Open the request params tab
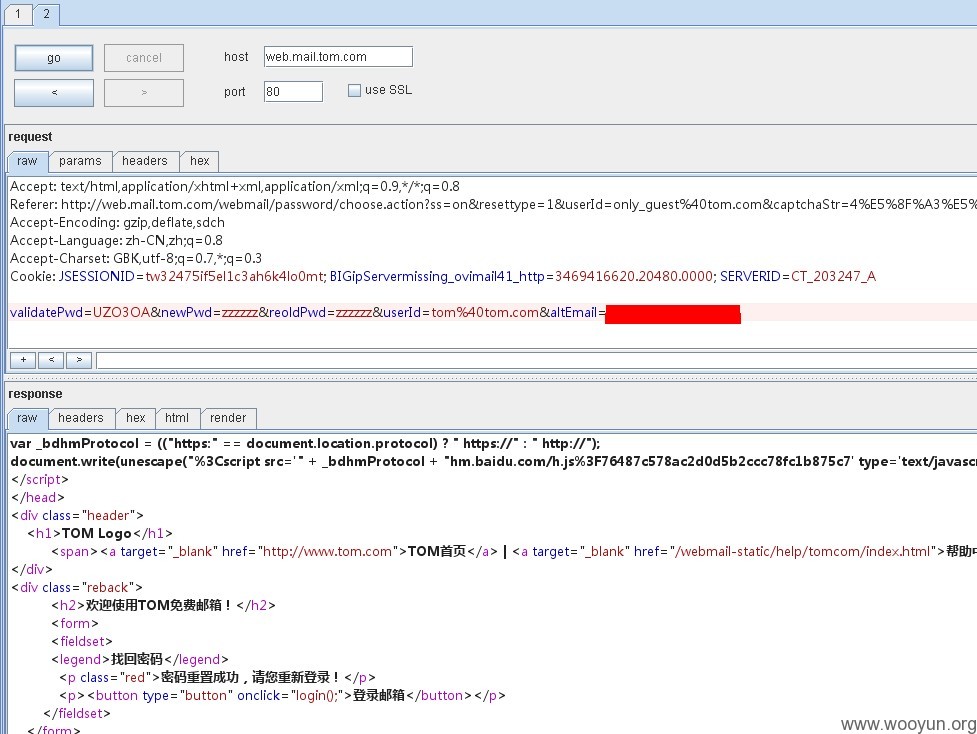Viewport: 977px width, 734px height. 80,161
